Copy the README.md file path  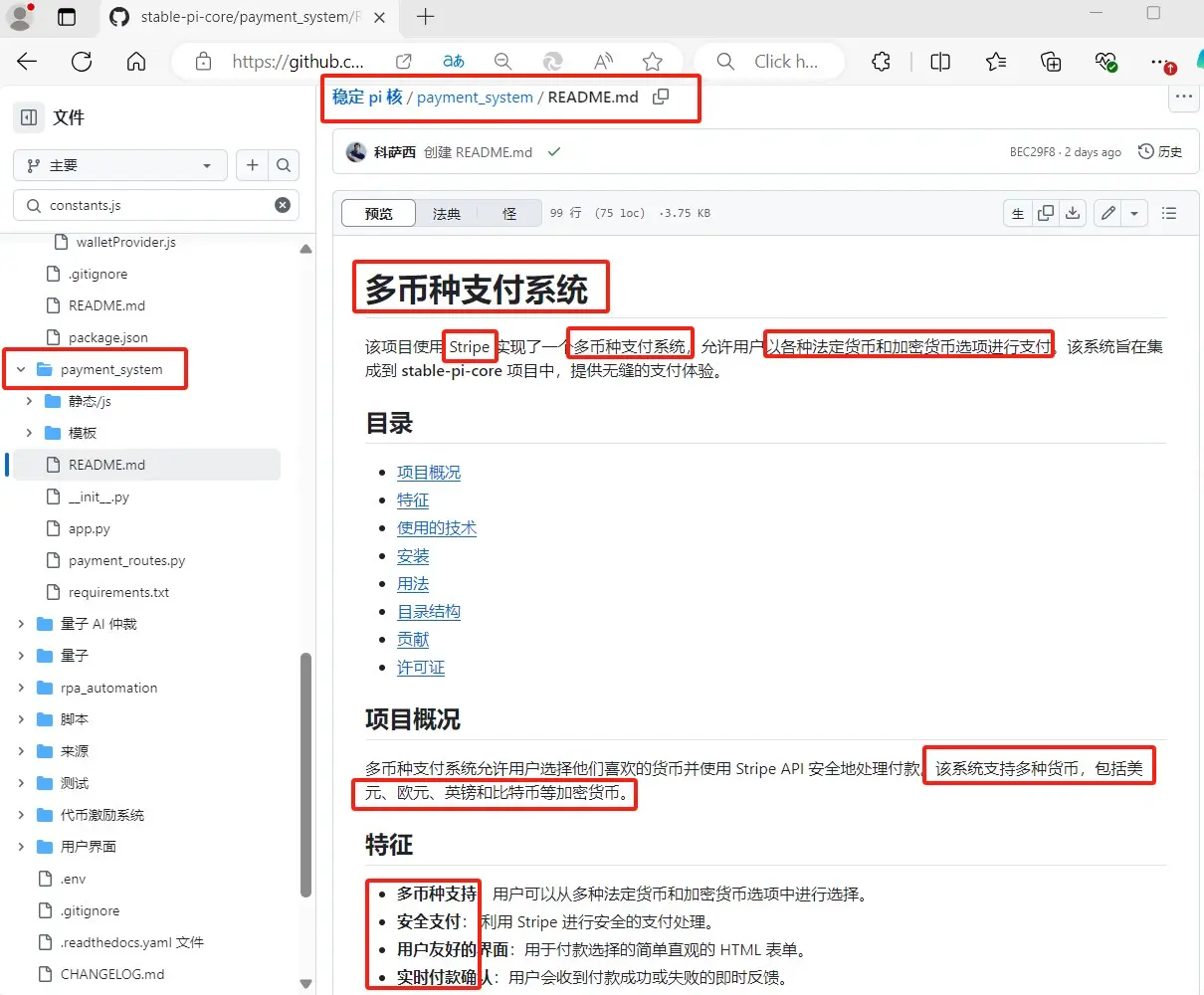pos(661,97)
